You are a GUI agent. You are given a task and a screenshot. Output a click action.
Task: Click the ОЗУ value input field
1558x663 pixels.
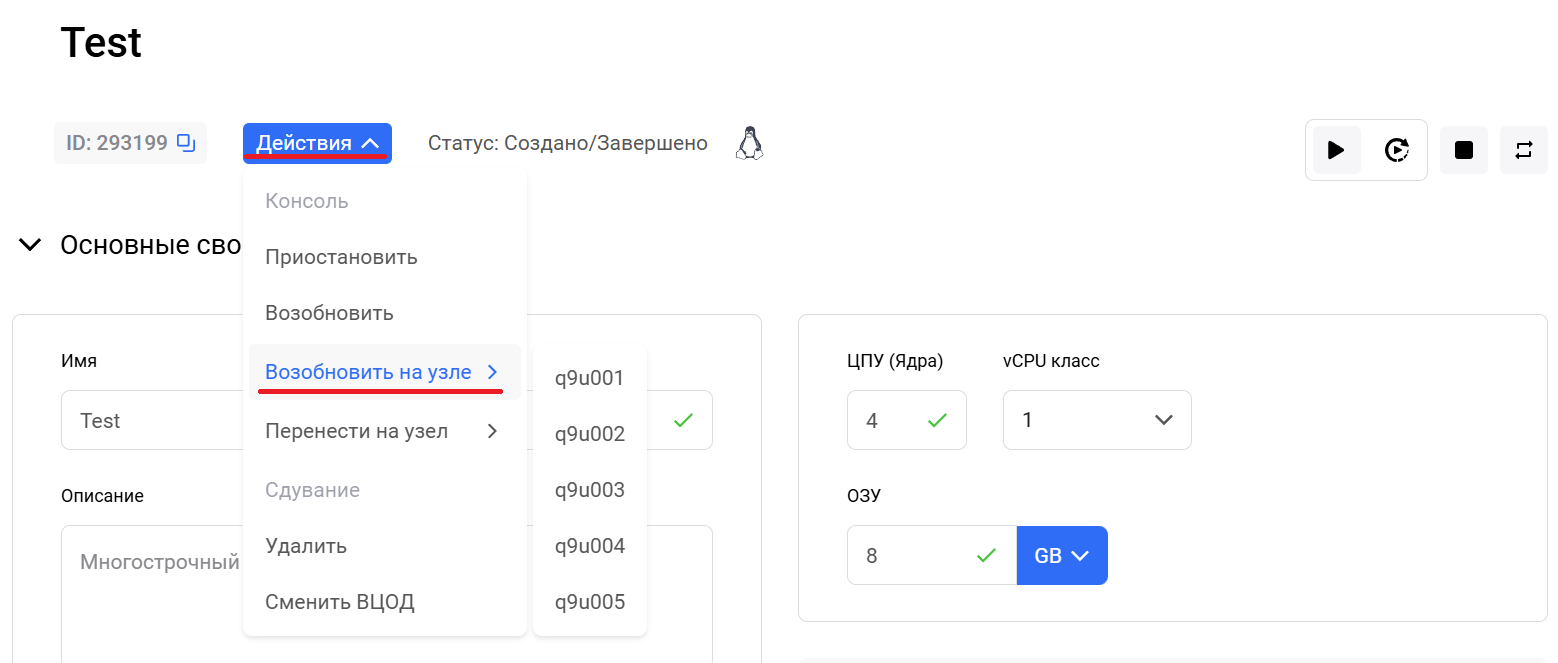932,555
